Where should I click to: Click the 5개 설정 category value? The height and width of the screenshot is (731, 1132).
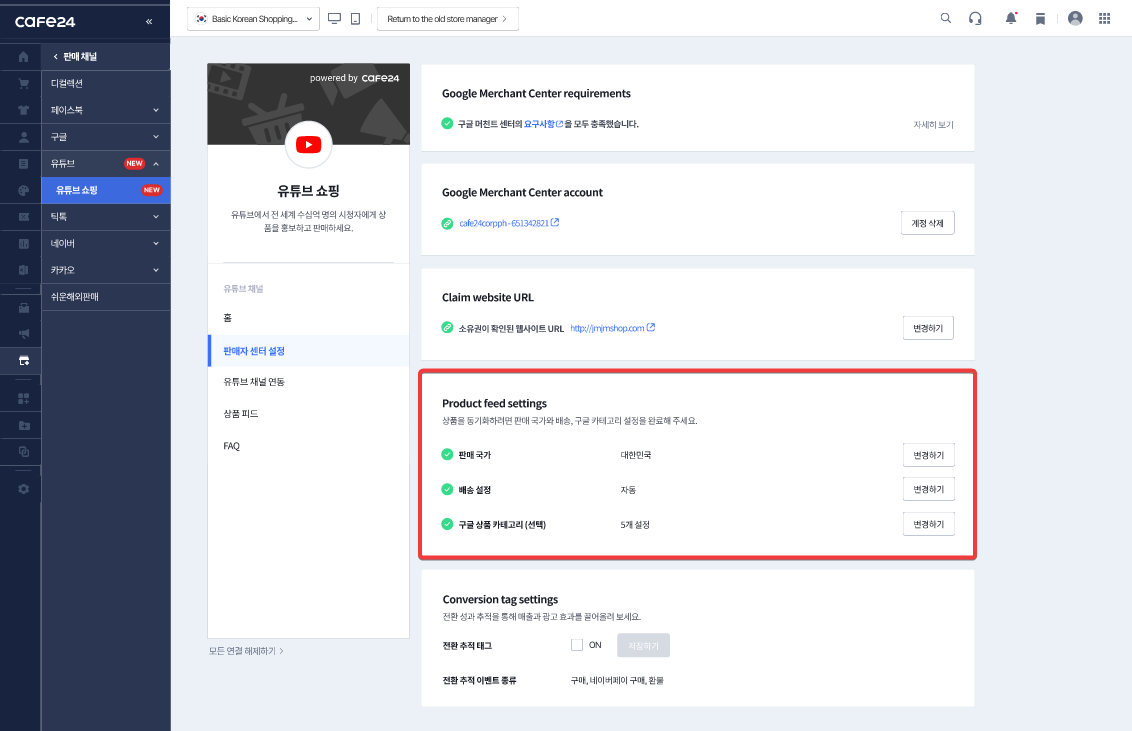[635, 525]
